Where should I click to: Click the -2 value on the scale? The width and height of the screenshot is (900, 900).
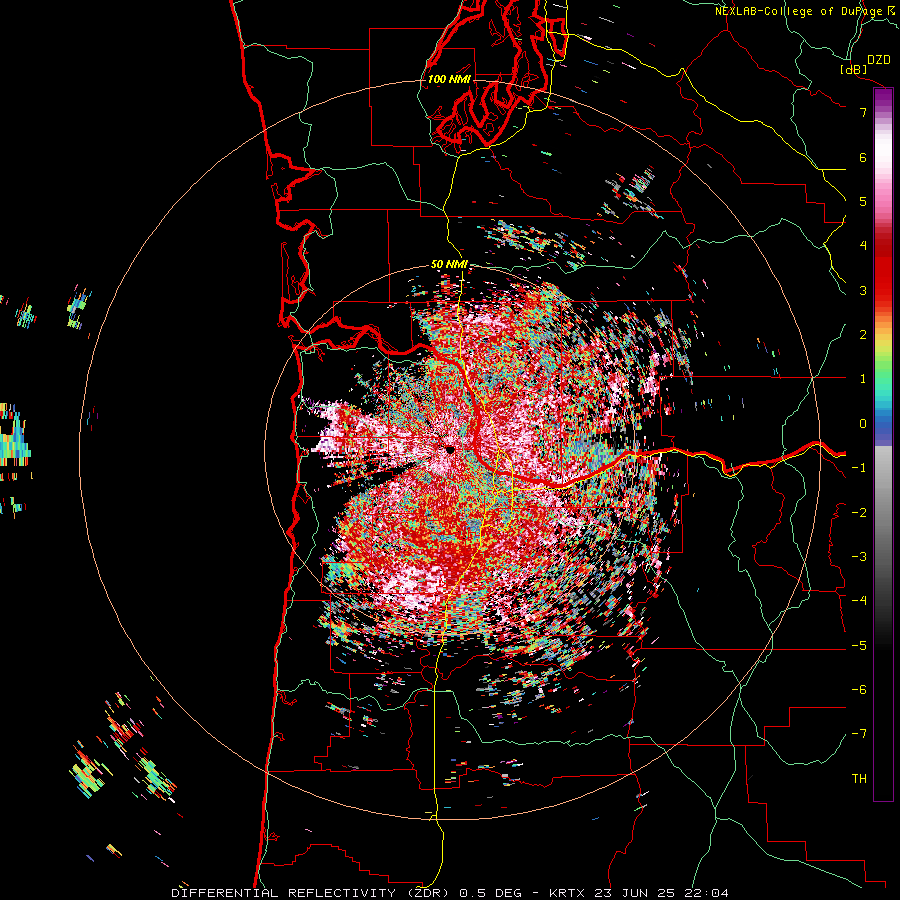859,513
